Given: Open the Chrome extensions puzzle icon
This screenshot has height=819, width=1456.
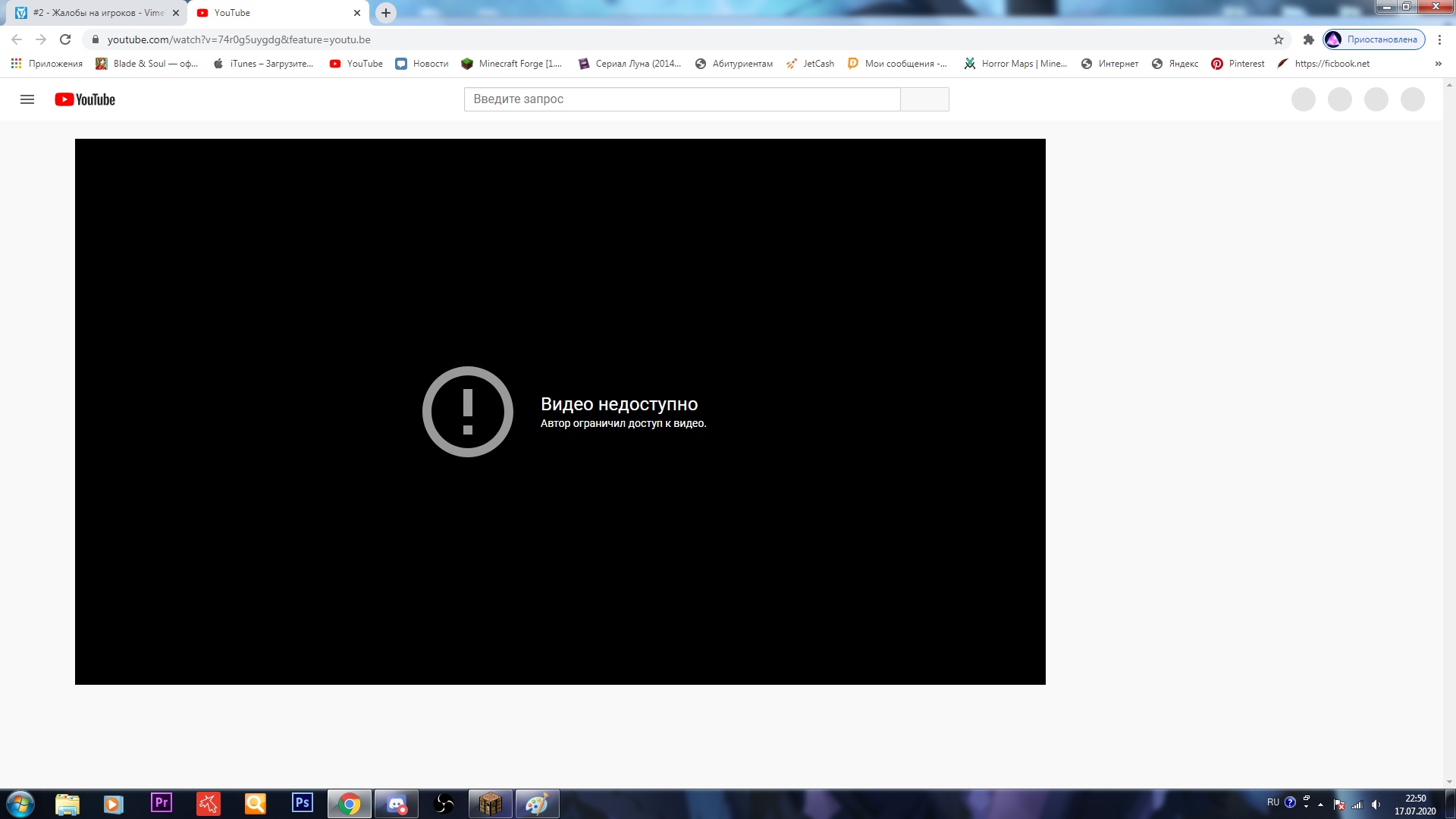Looking at the screenshot, I should (x=1308, y=39).
